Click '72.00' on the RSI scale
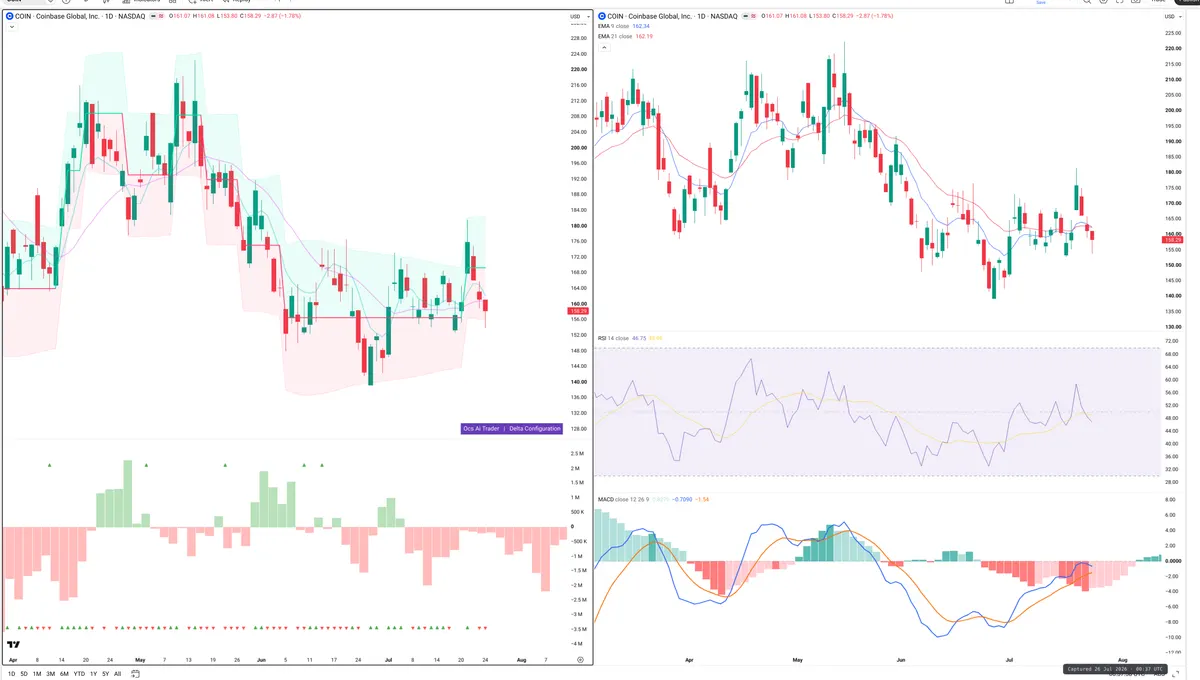Screen dimensions: 1200x680 (1172, 341)
